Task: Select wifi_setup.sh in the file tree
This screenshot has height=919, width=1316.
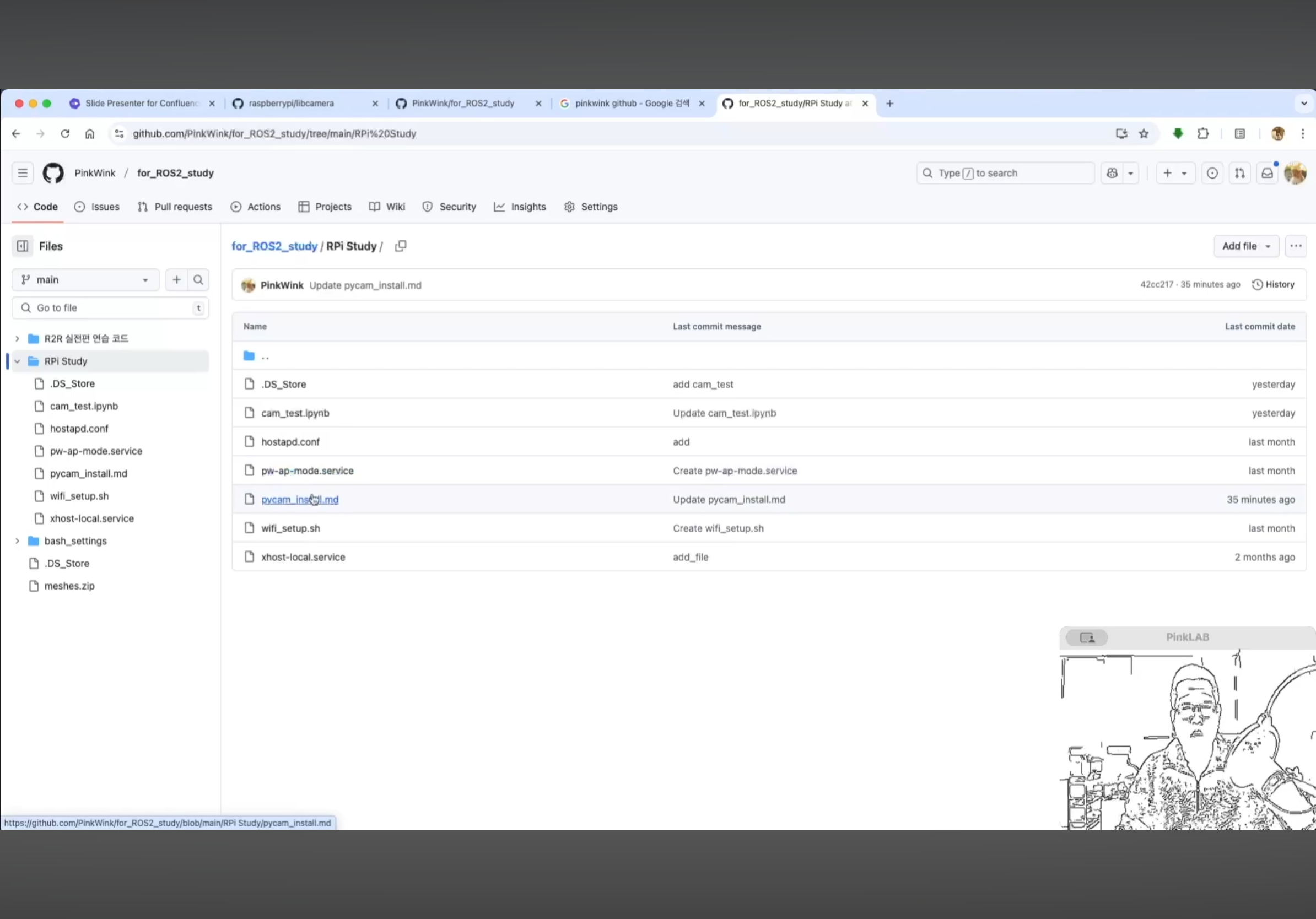Action: (x=79, y=496)
